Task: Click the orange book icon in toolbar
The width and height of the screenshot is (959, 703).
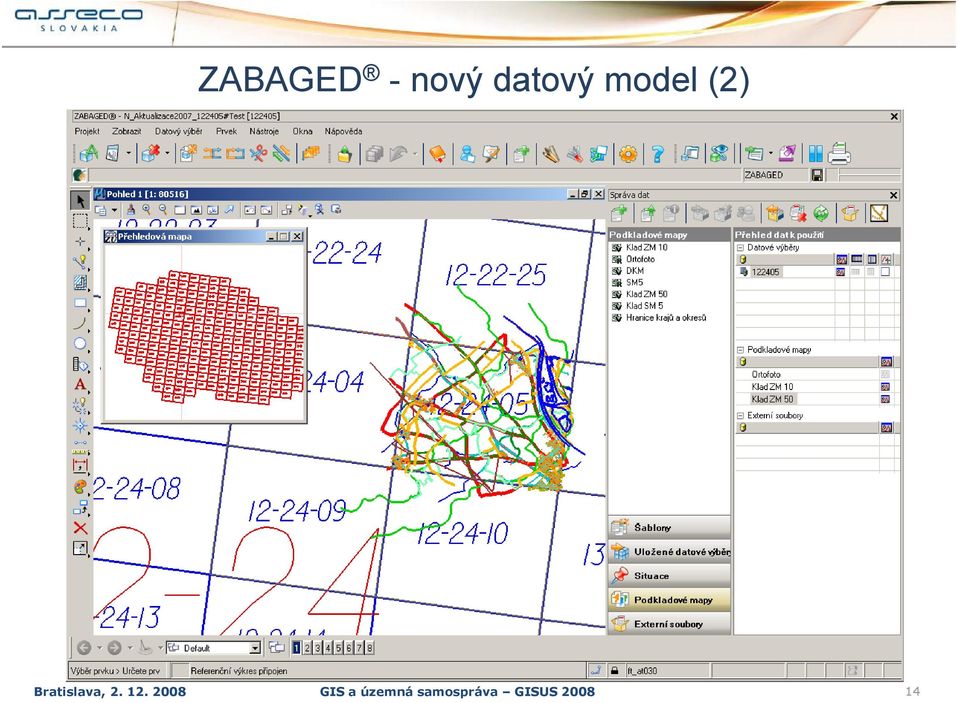Action: tap(437, 154)
